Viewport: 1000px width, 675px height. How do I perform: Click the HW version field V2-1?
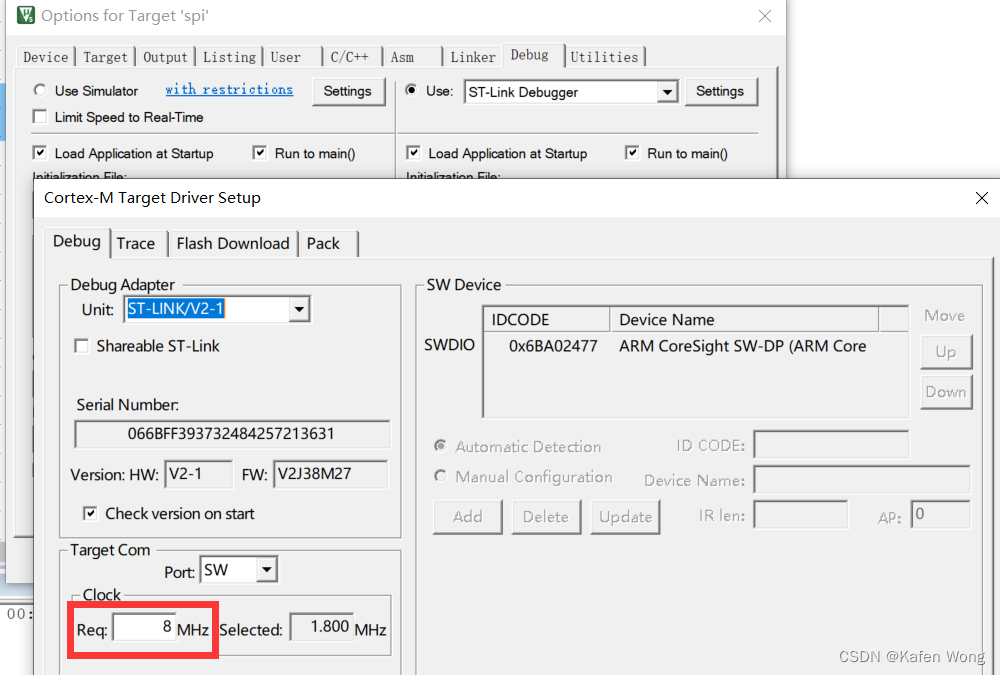pos(198,474)
